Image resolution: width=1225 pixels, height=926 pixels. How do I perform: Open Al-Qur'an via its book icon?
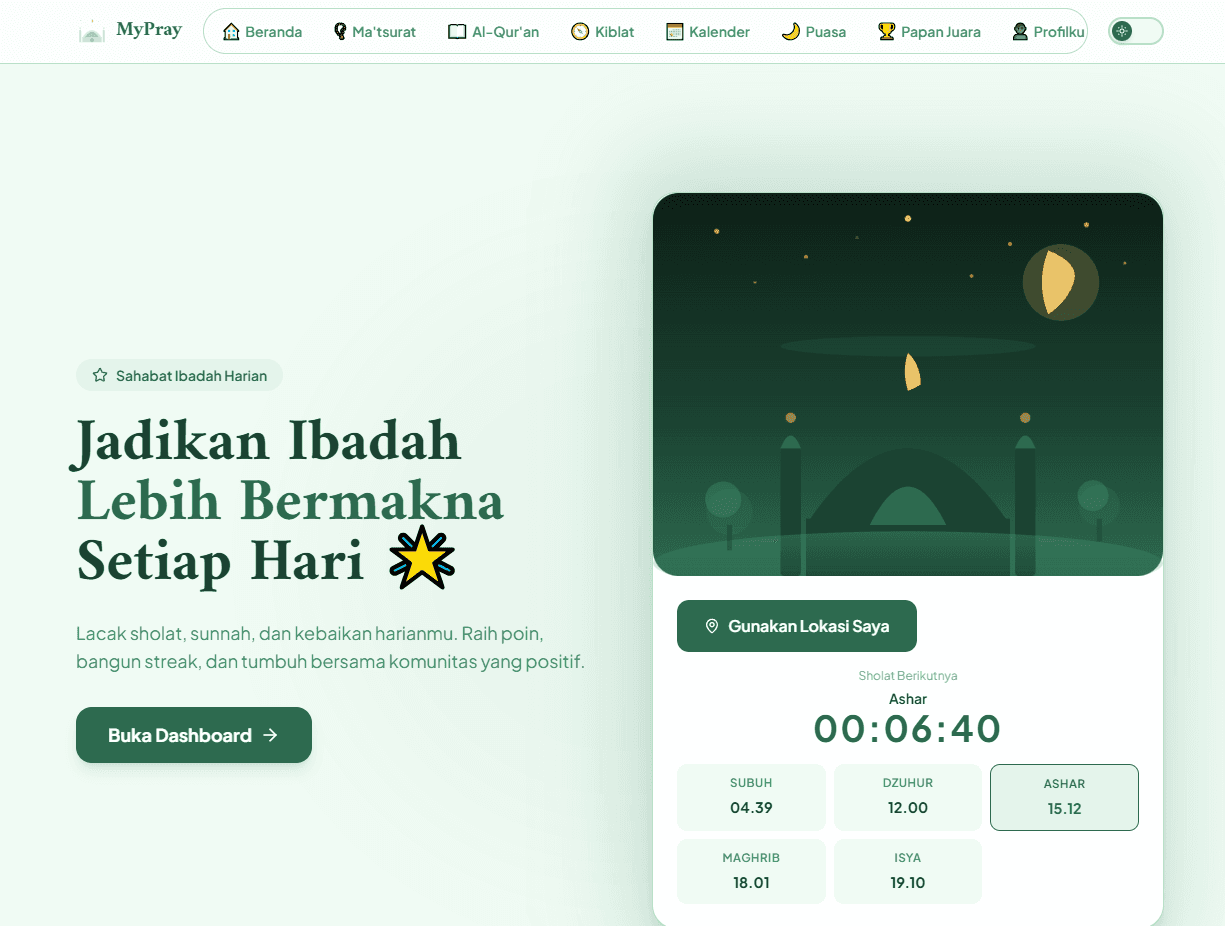pyautogui.click(x=456, y=31)
